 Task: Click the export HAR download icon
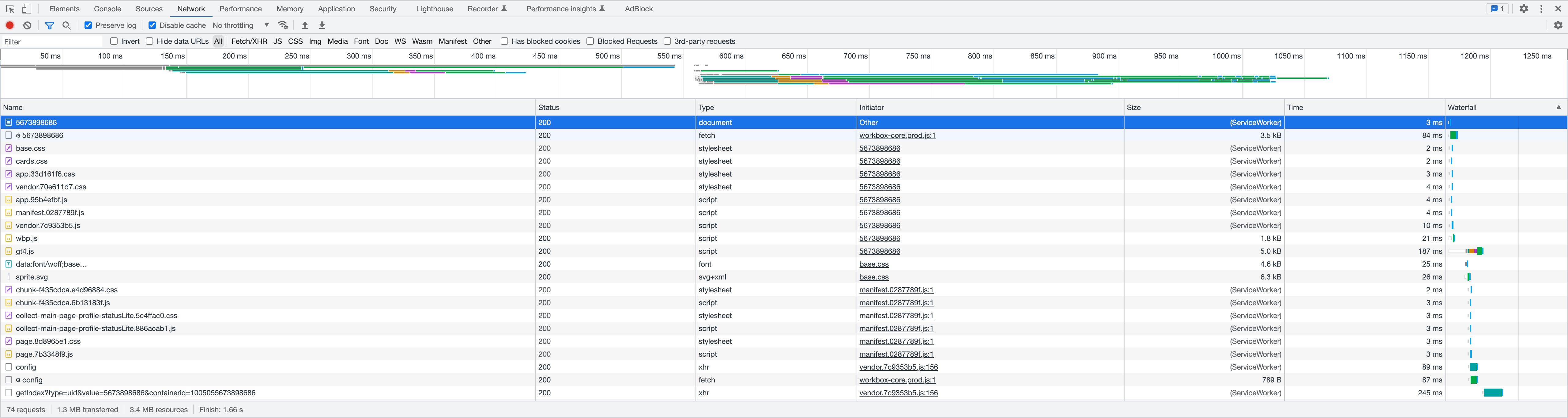click(x=322, y=25)
